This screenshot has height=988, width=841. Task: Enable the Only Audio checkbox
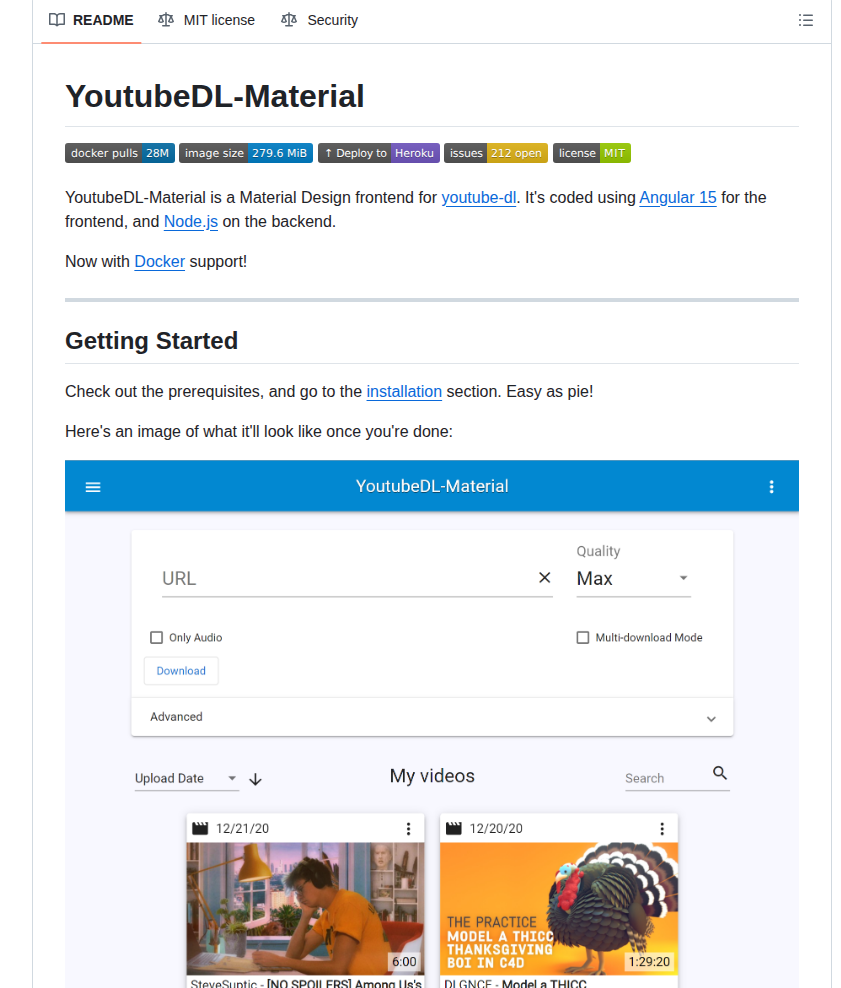pyautogui.click(x=157, y=638)
